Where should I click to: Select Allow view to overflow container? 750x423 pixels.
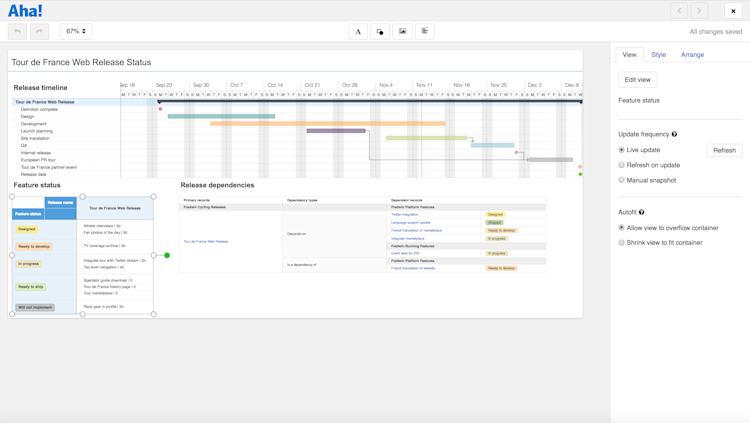click(621, 228)
